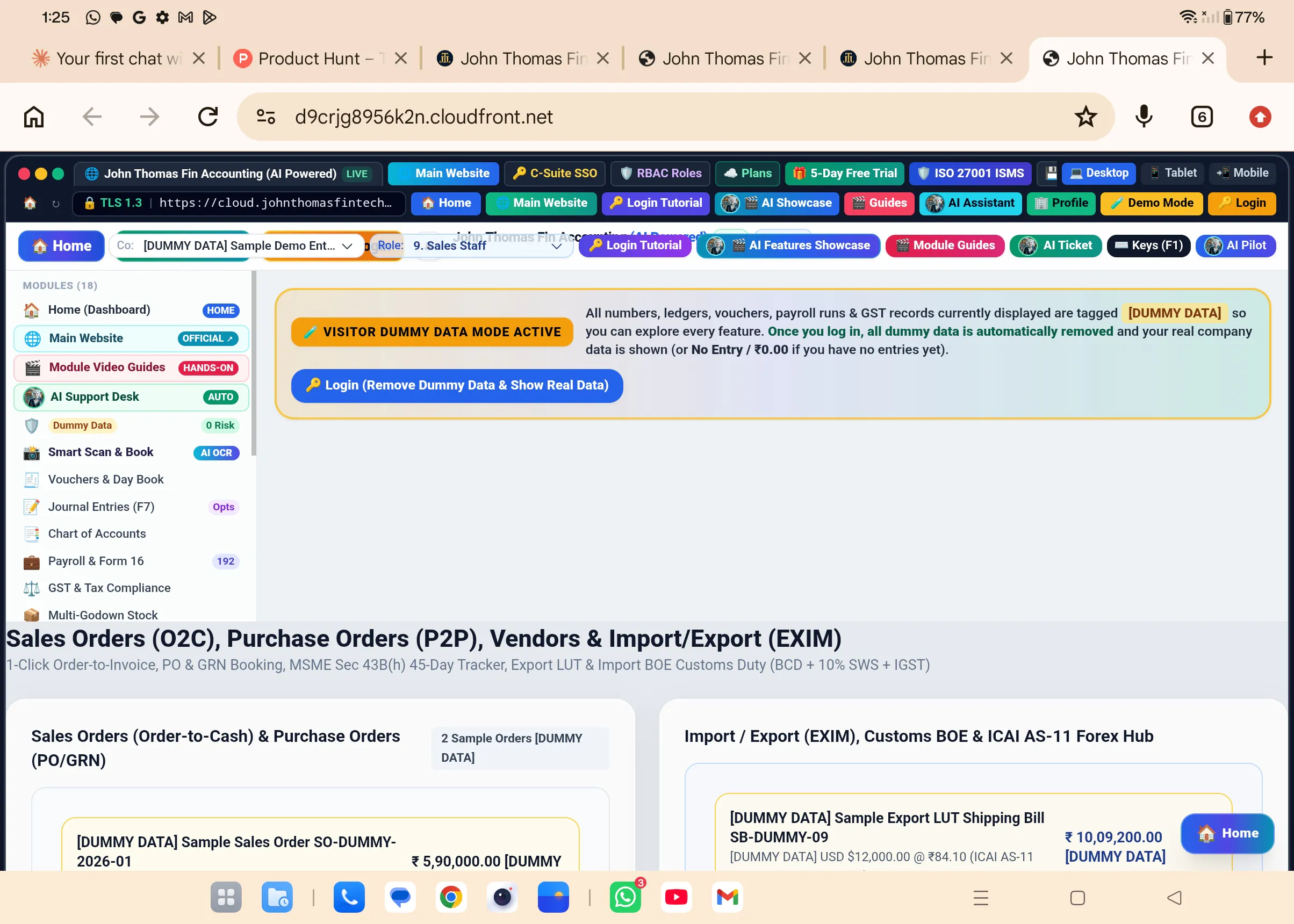Open the tab switcher showing 6 tabs
1294x924 pixels.
tap(1202, 117)
